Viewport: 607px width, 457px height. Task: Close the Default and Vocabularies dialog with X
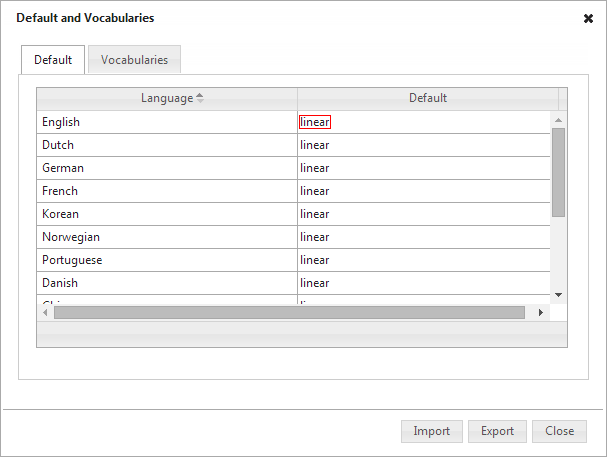[x=588, y=18]
